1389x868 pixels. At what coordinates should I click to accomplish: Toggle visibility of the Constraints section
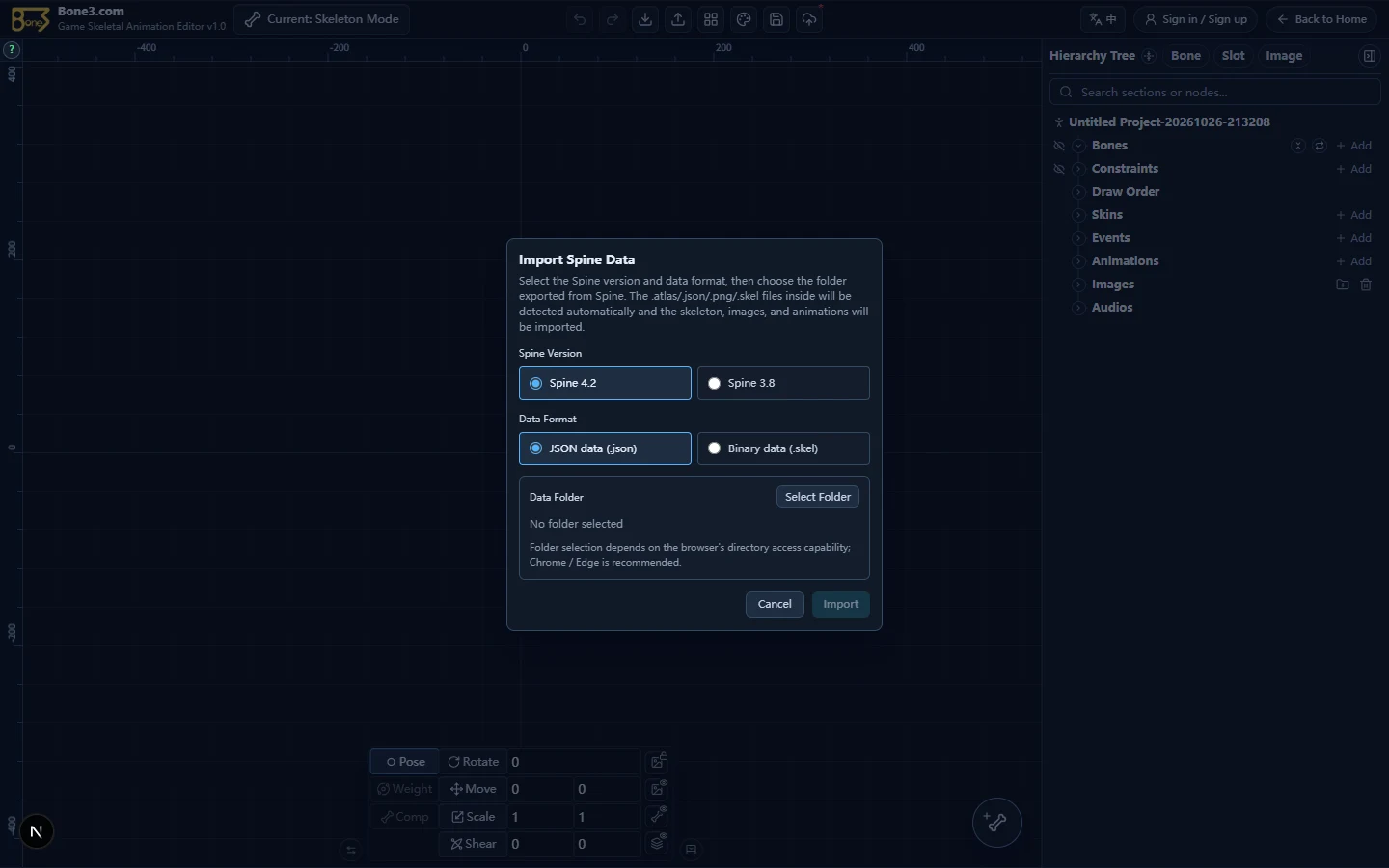(x=1059, y=169)
